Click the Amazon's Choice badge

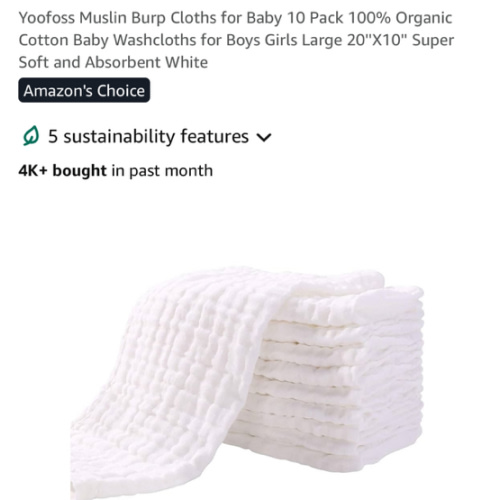84,90
